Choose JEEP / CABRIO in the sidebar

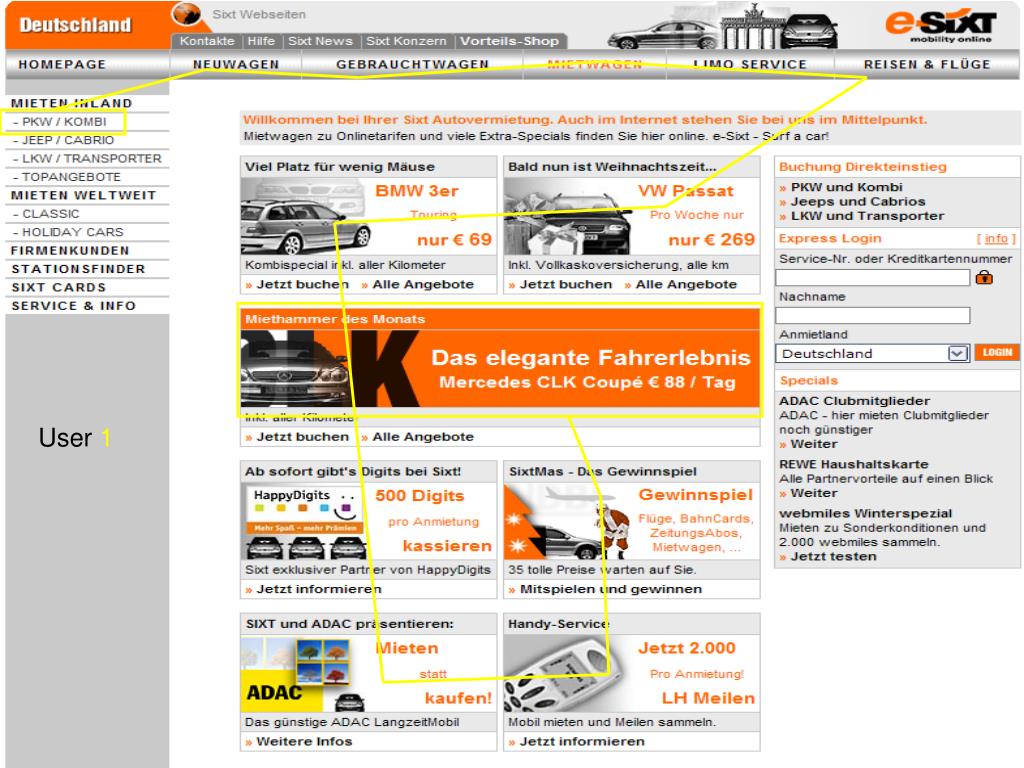(68, 140)
